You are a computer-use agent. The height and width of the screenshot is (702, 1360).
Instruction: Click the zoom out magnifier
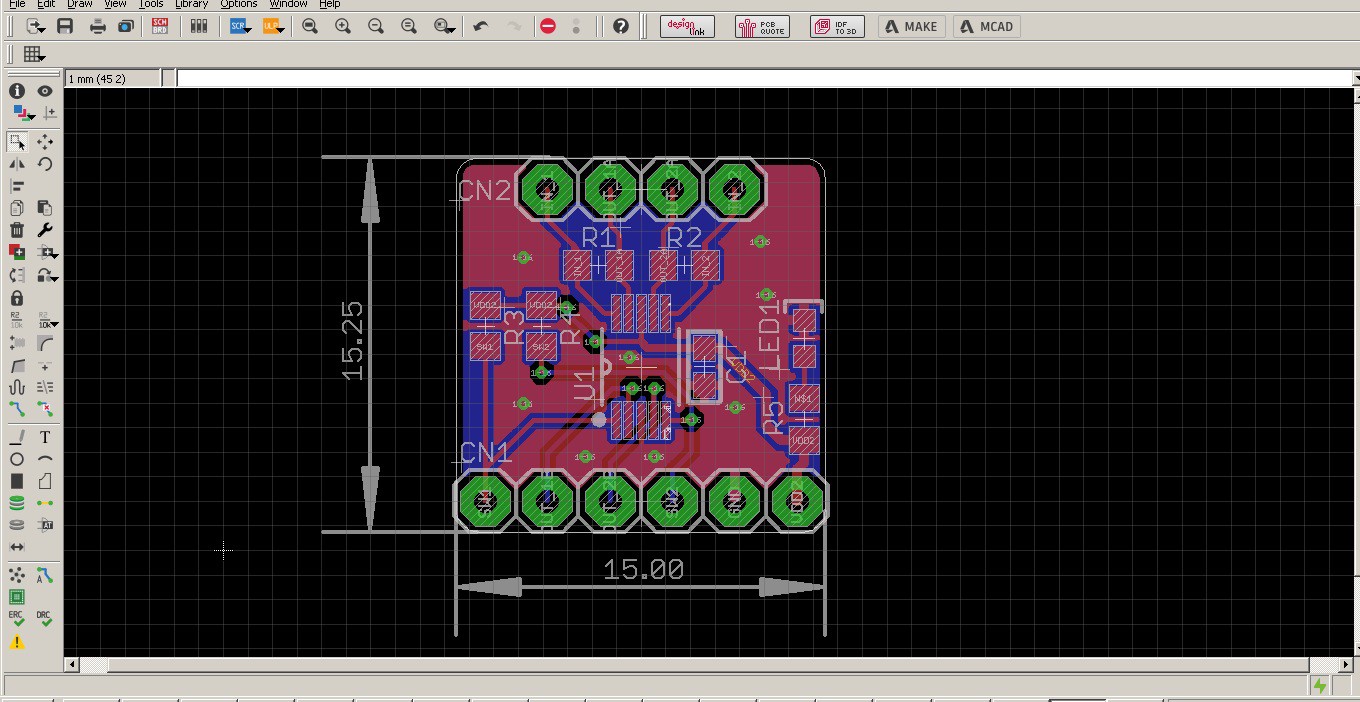(376, 27)
